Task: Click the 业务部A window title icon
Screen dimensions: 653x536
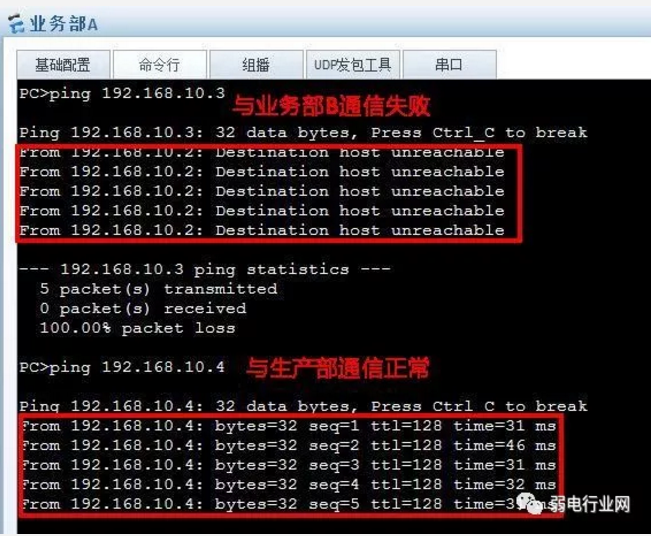Action: 16,23
